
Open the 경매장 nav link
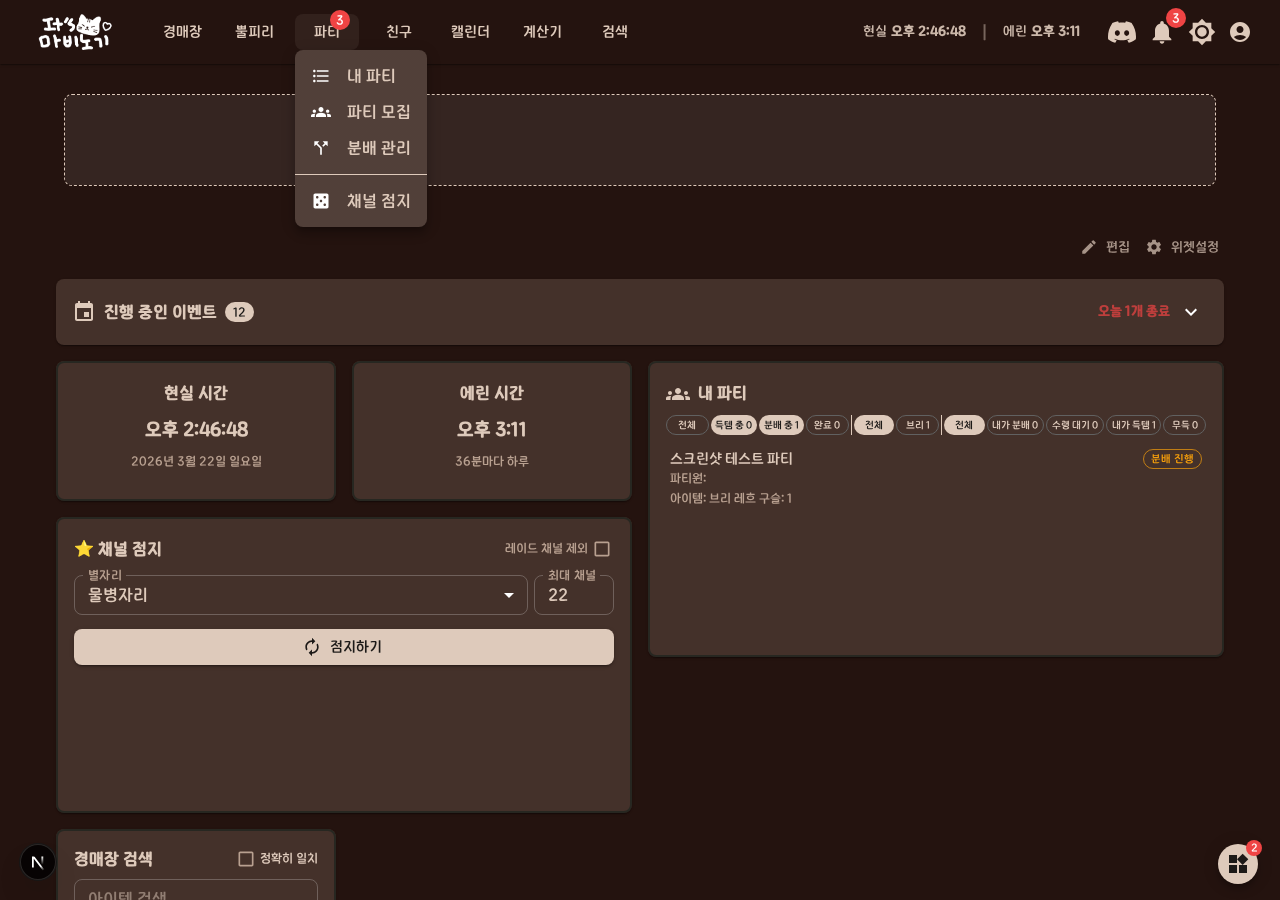(182, 32)
